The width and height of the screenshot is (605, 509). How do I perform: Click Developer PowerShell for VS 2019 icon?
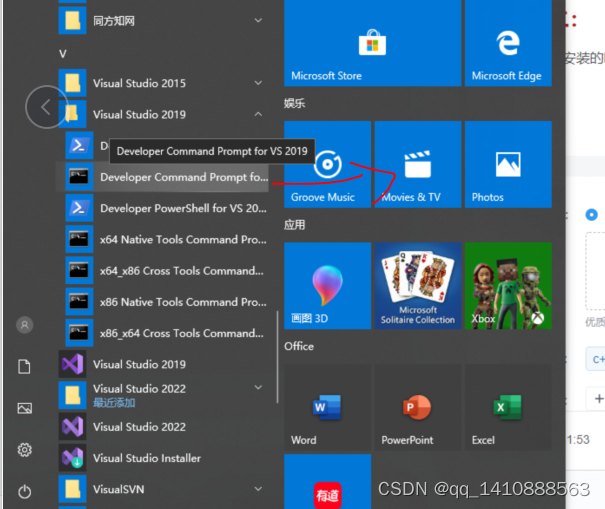click(x=79, y=208)
